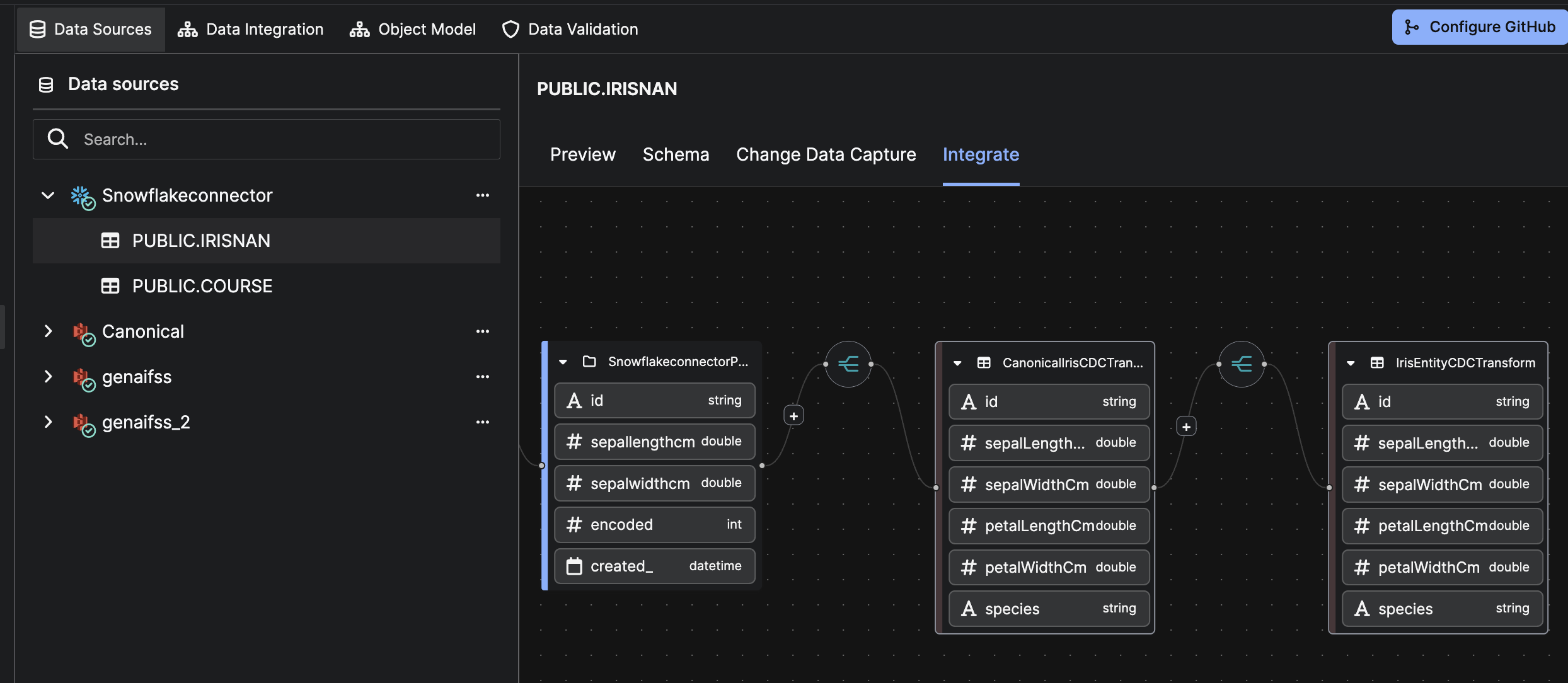This screenshot has height=683, width=1568.
Task: Collapse the IrisEntityCDCTransform node fields
Action: pyautogui.click(x=1351, y=363)
